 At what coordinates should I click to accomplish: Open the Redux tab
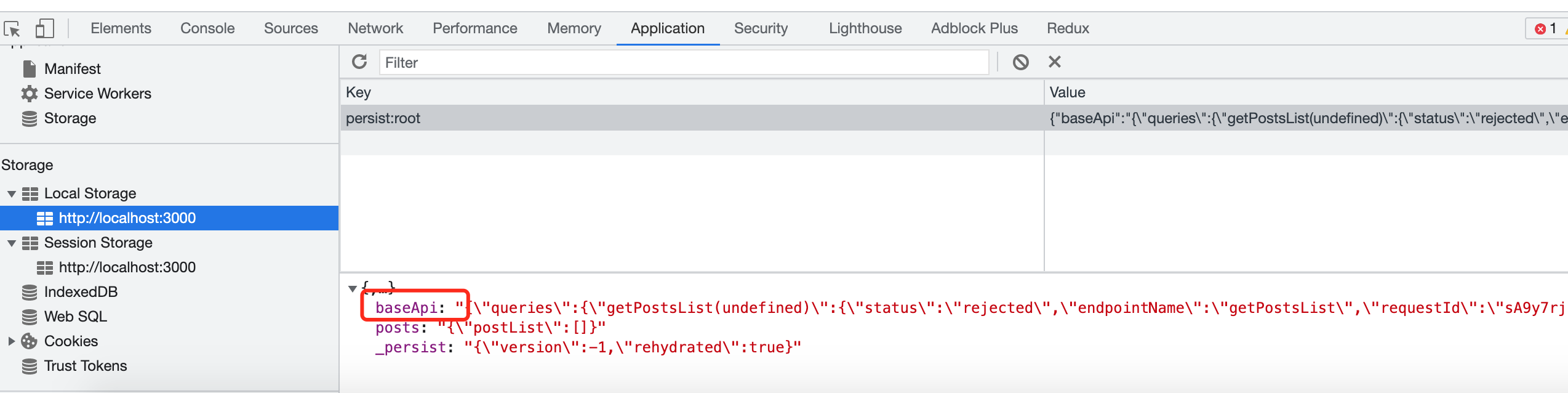(x=1068, y=28)
